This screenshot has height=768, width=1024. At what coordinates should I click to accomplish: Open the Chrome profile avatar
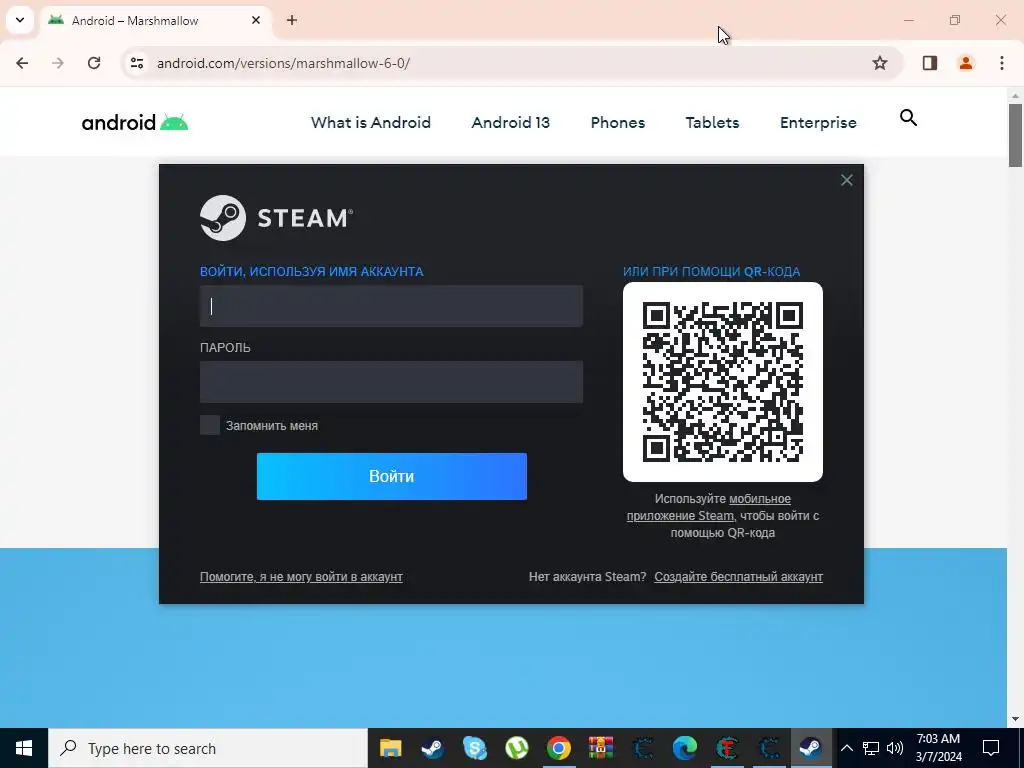click(x=966, y=63)
